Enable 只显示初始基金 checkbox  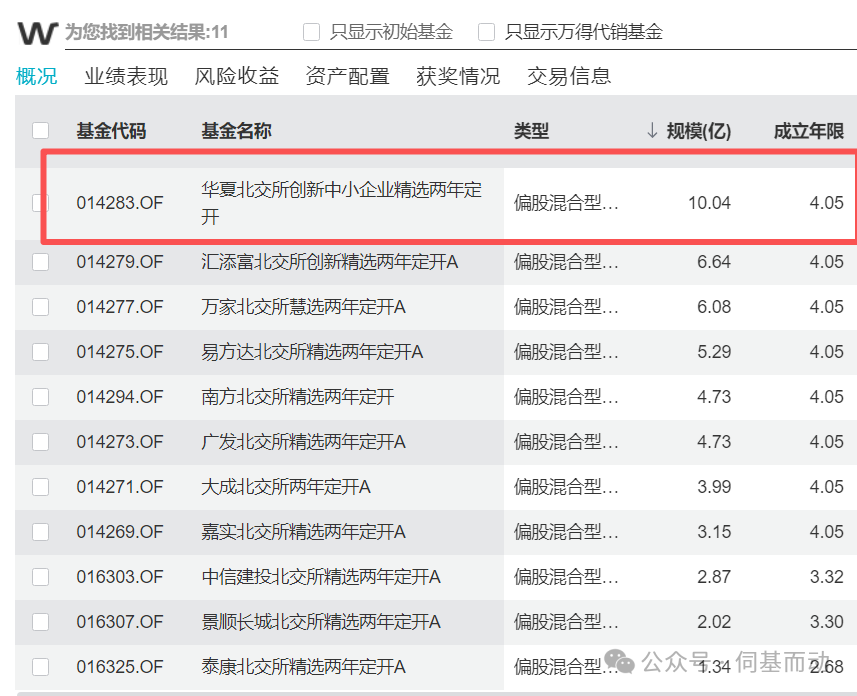pos(312,32)
